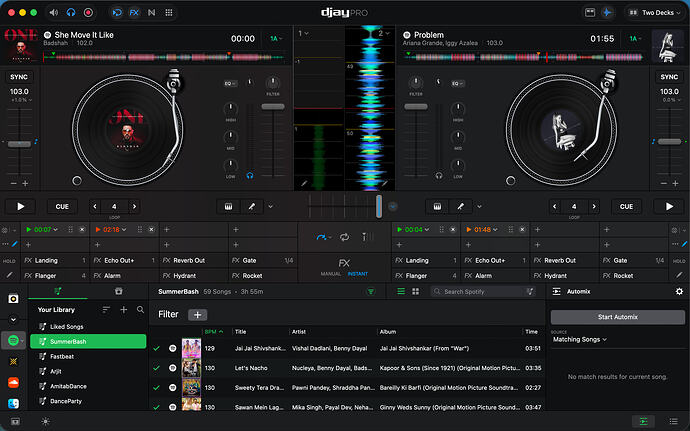This screenshot has height=431, width=690.
Task: Open the left deck EQ mode dropdown
Action: coord(230,83)
